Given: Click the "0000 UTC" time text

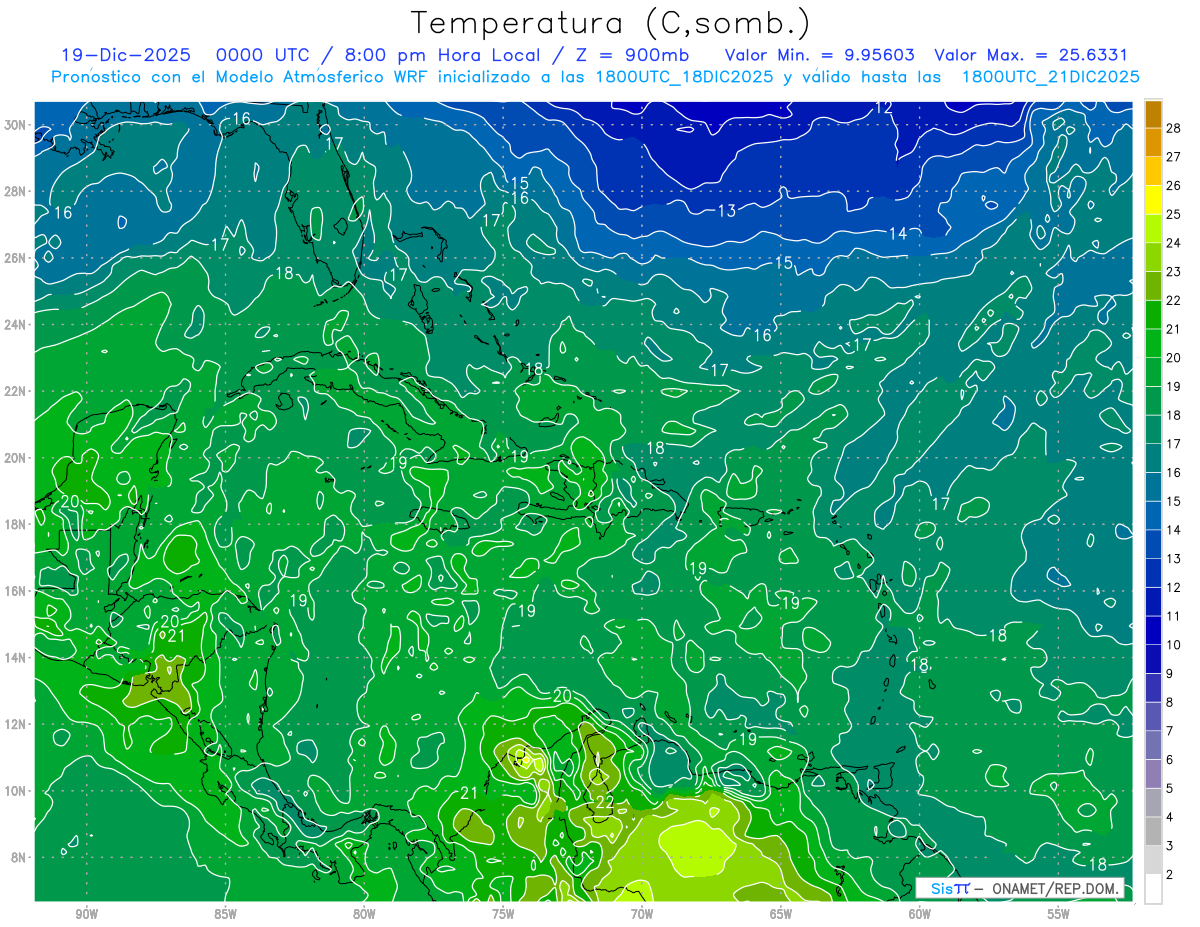Looking at the screenshot, I should click(265, 56).
